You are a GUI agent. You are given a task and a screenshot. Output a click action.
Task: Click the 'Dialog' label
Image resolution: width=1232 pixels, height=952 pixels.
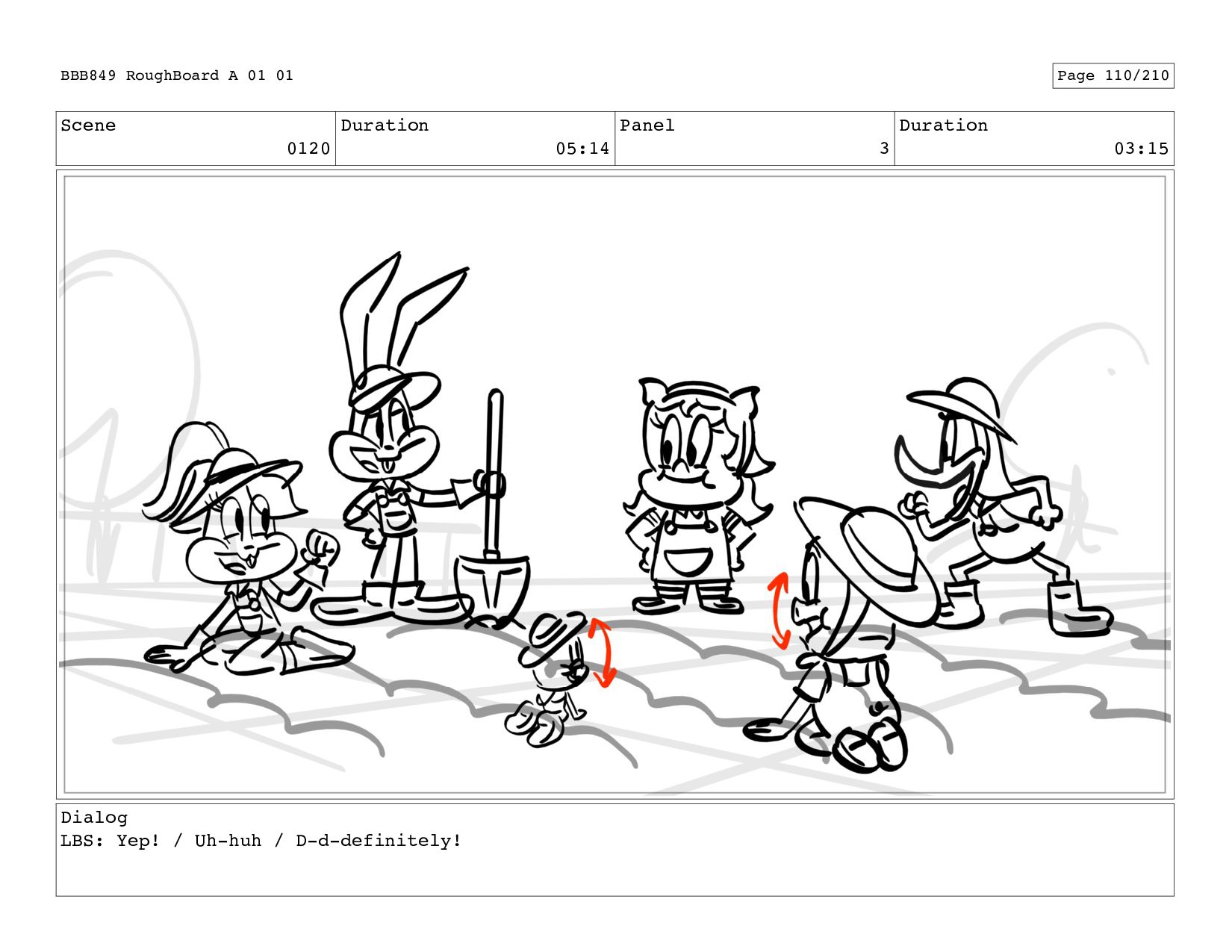[94, 818]
